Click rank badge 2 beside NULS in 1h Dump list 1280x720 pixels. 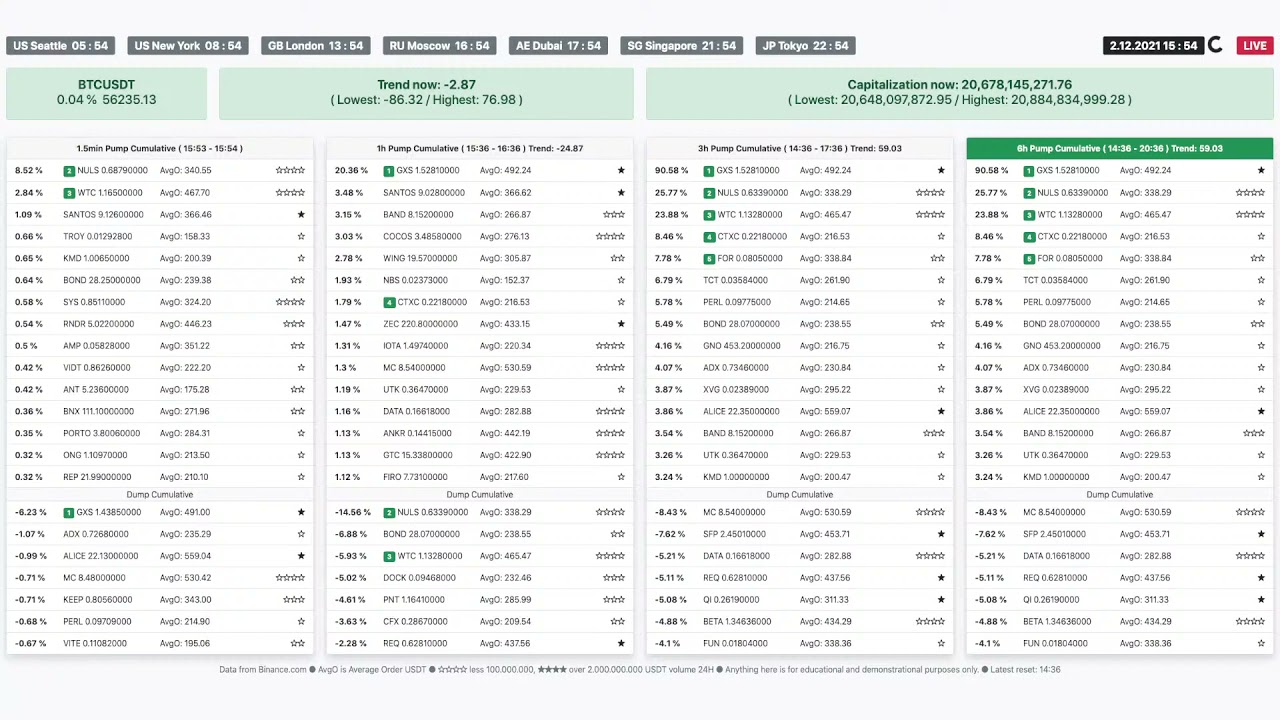click(389, 512)
